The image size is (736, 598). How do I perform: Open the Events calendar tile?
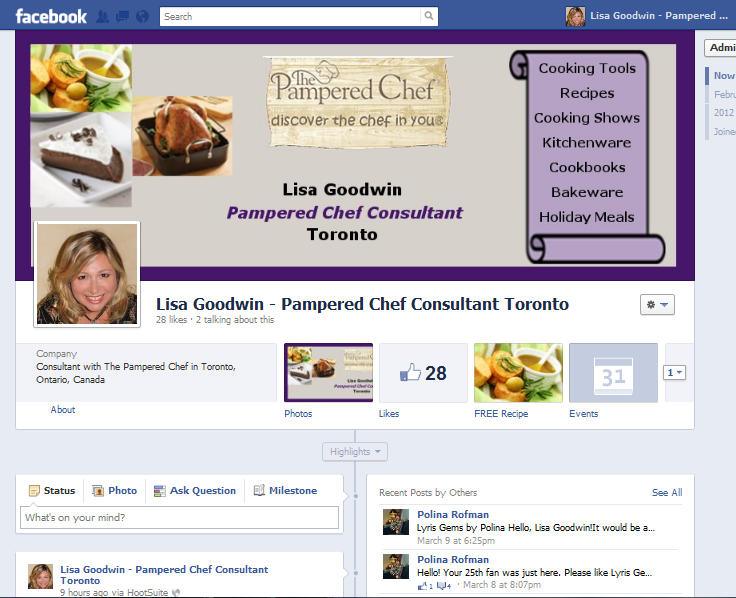pyautogui.click(x=613, y=373)
